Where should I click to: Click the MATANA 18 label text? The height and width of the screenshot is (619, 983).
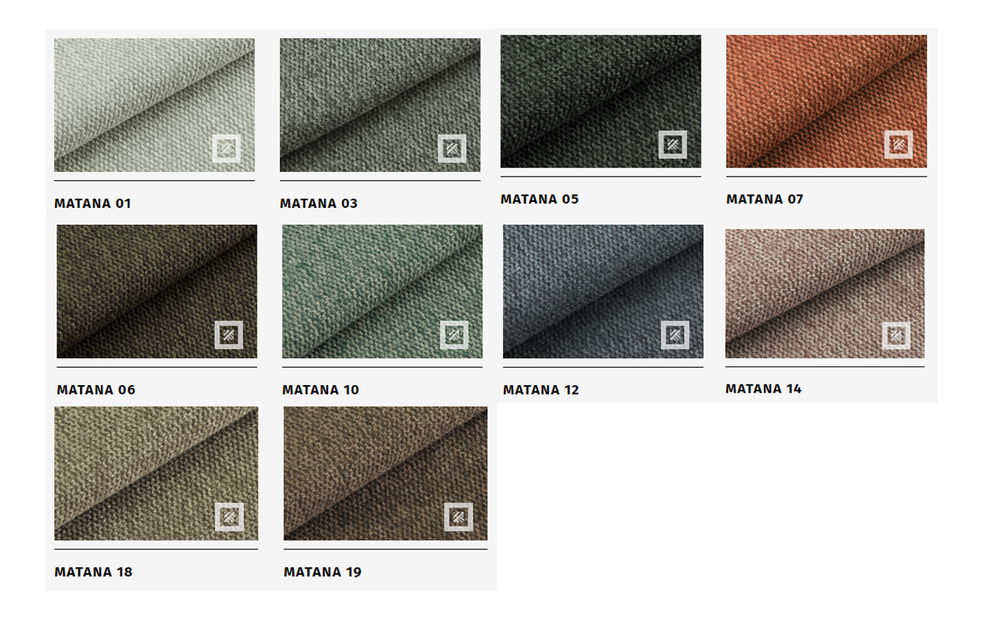click(93, 572)
